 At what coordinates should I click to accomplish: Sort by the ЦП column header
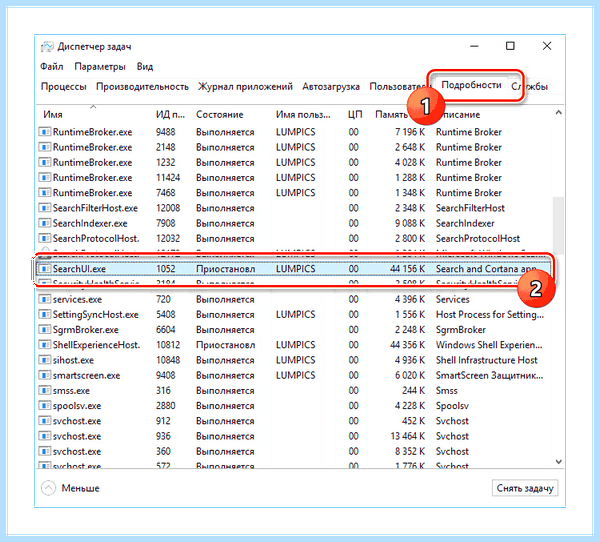tap(355, 114)
